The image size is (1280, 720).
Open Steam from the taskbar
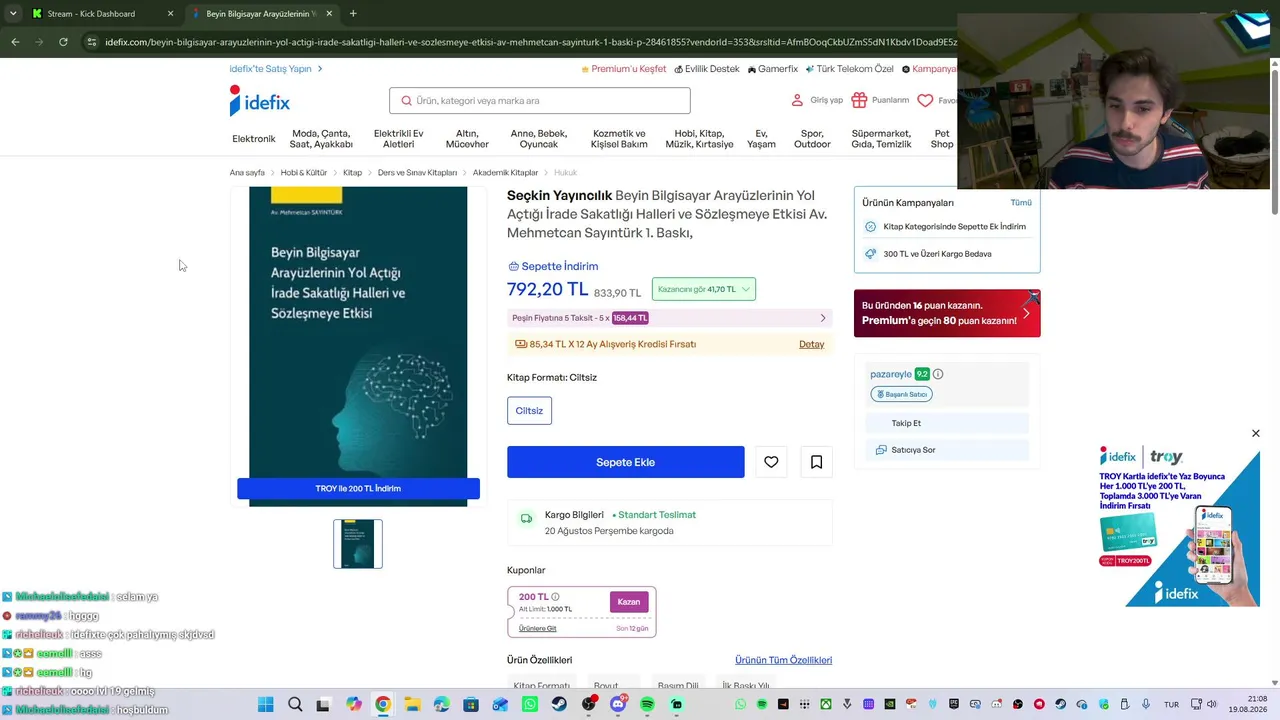tap(559, 705)
